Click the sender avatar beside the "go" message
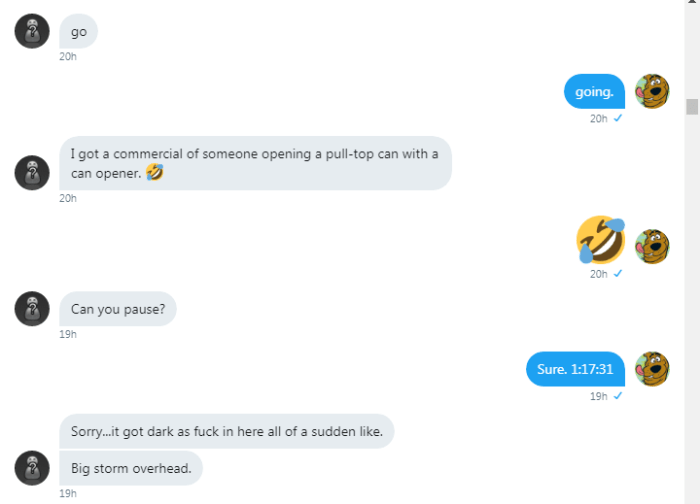700x504 pixels. tap(32, 31)
